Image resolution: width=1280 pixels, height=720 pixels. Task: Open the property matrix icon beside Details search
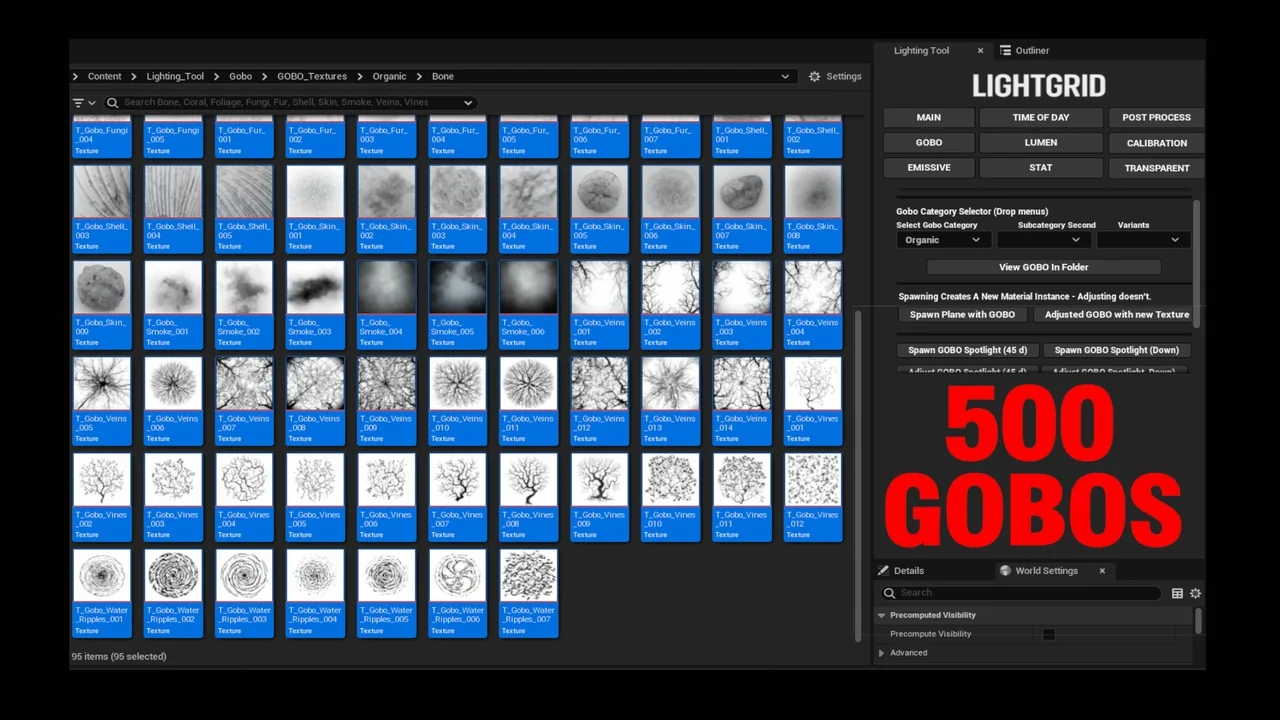point(1177,593)
